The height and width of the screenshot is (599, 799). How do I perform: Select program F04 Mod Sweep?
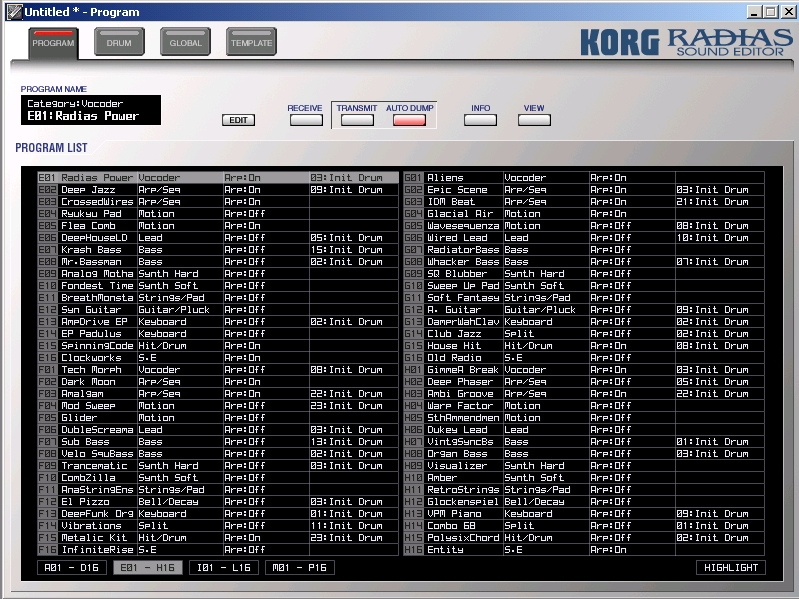tap(218, 406)
